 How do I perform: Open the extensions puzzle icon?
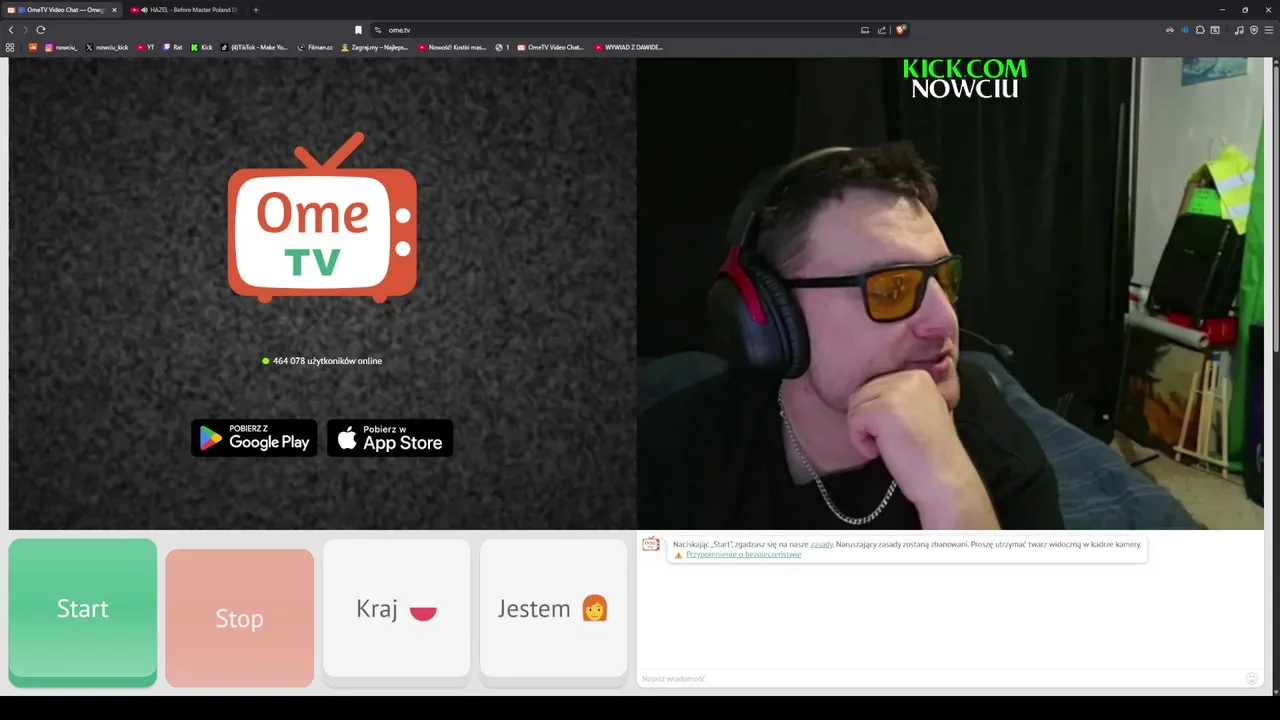pos(1200,30)
